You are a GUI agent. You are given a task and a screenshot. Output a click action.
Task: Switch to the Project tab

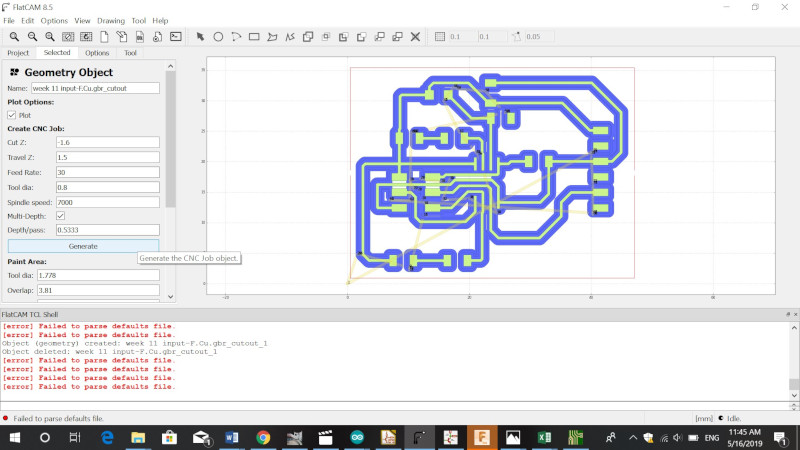point(18,53)
